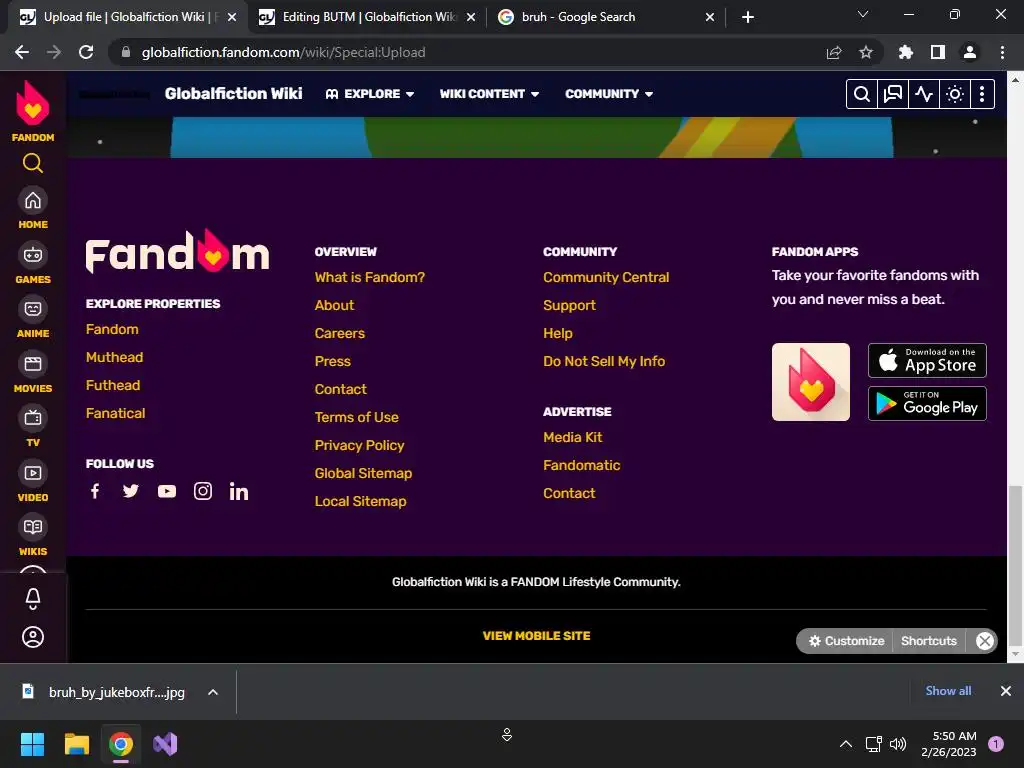
Task: Open the Media Kit link
Action: pos(573,438)
